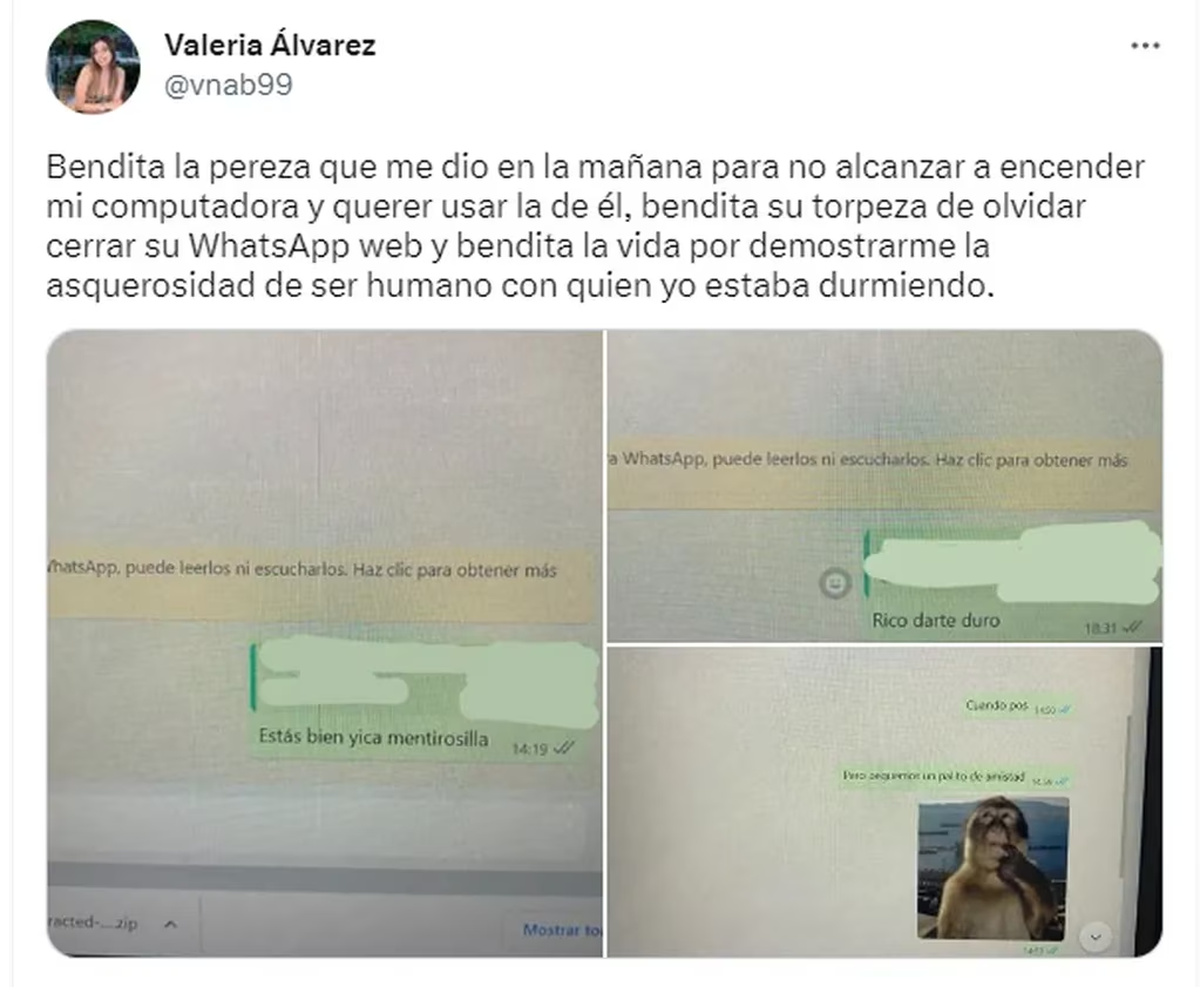The height and width of the screenshot is (987, 1200).
Task: Open the downloaded .zip file item
Action: [x=93, y=925]
